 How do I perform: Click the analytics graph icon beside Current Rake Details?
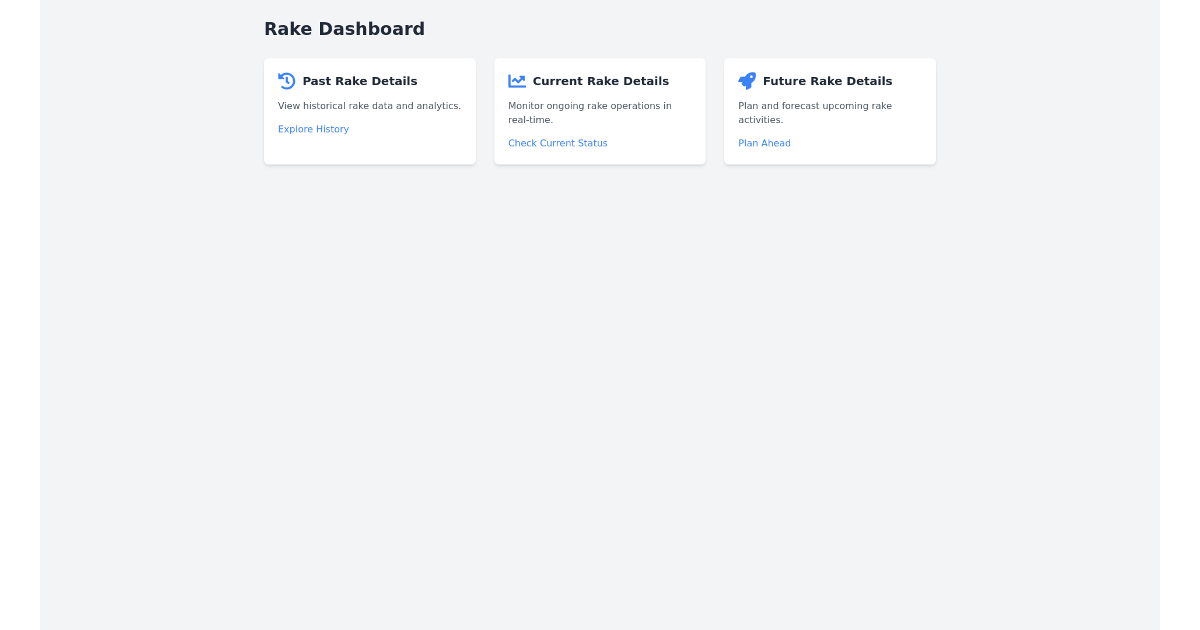(517, 80)
